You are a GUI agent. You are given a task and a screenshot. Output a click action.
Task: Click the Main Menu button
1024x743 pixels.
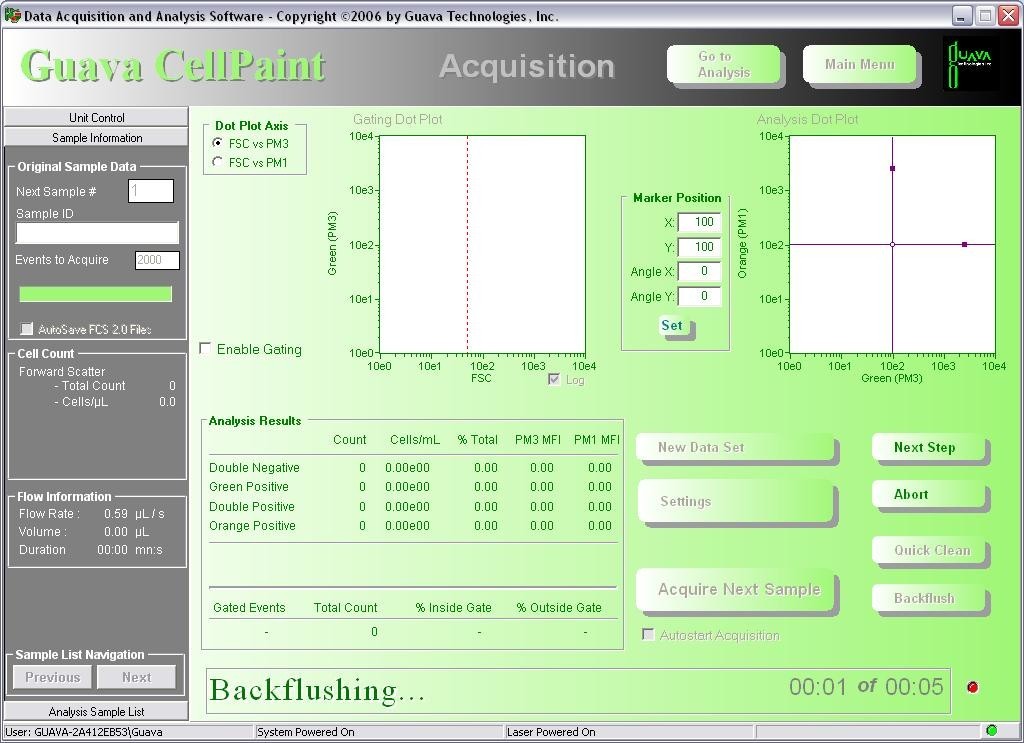(859, 64)
